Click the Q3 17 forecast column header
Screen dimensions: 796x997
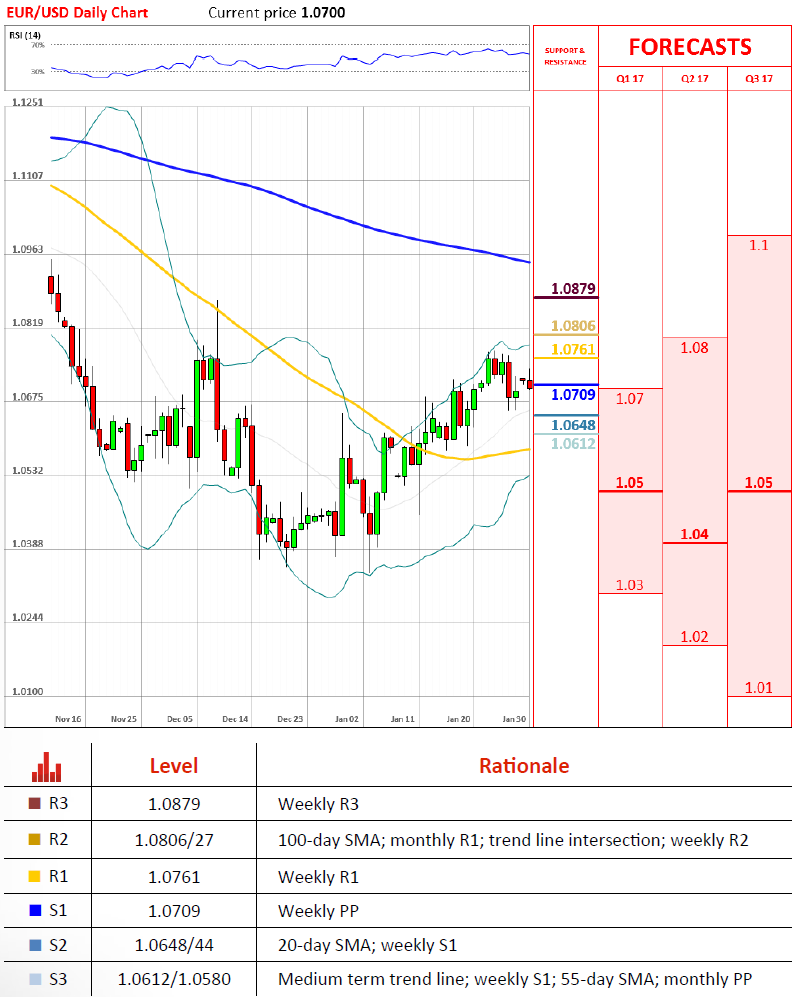click(x=759, y=79)
